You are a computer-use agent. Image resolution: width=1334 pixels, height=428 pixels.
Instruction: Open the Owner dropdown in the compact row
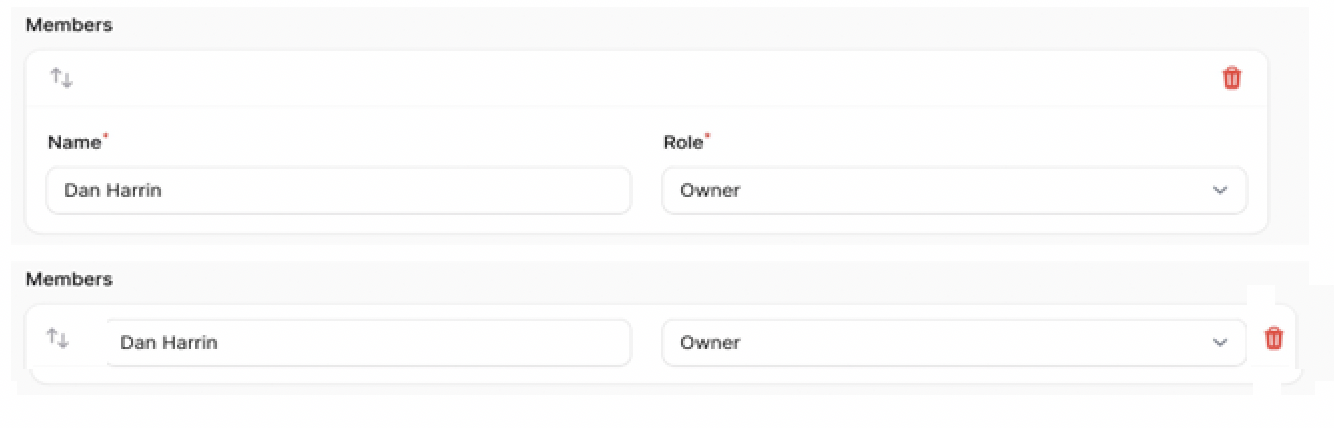953,342
